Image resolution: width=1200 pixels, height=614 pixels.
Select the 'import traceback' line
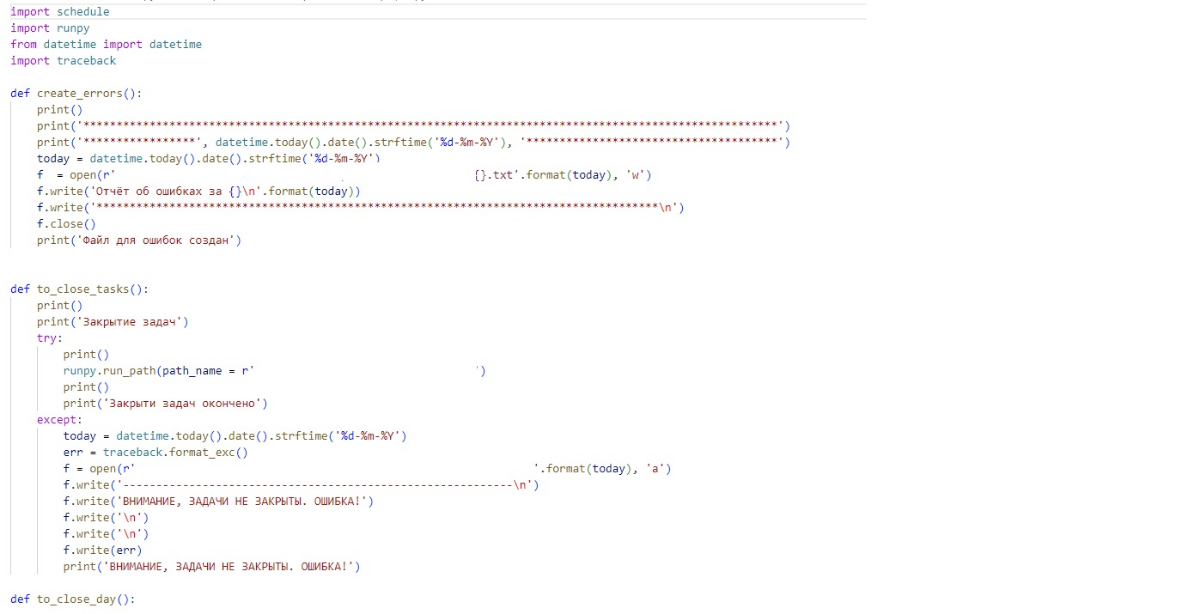(x=63, y=61)
